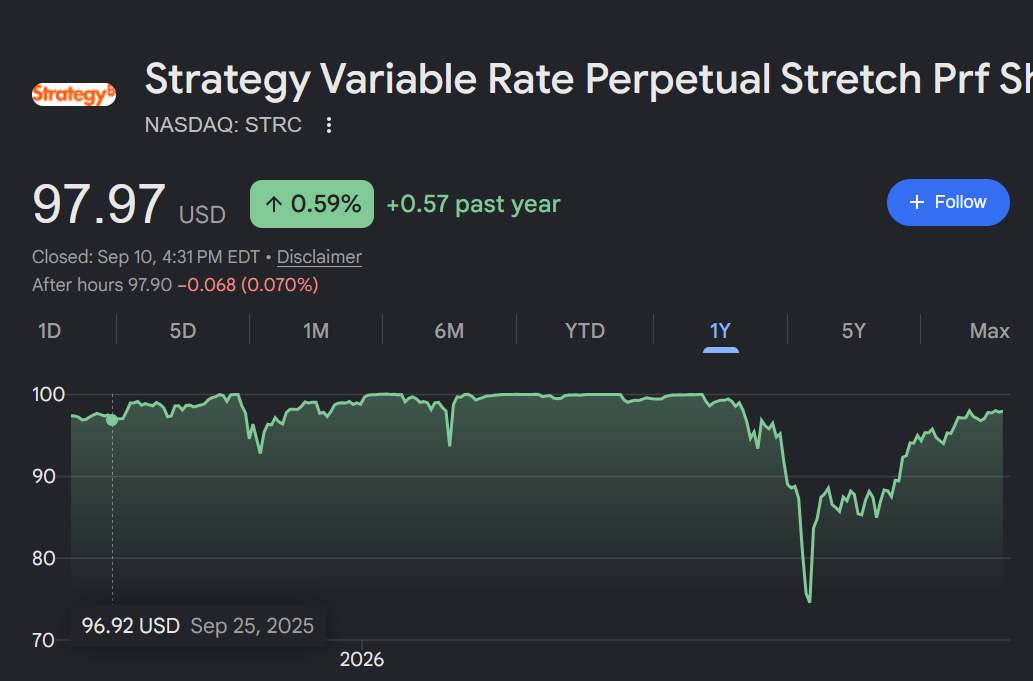The image size is (1033, 681).
Task: Select the 1Y time range tab
Action: point(720,331)
